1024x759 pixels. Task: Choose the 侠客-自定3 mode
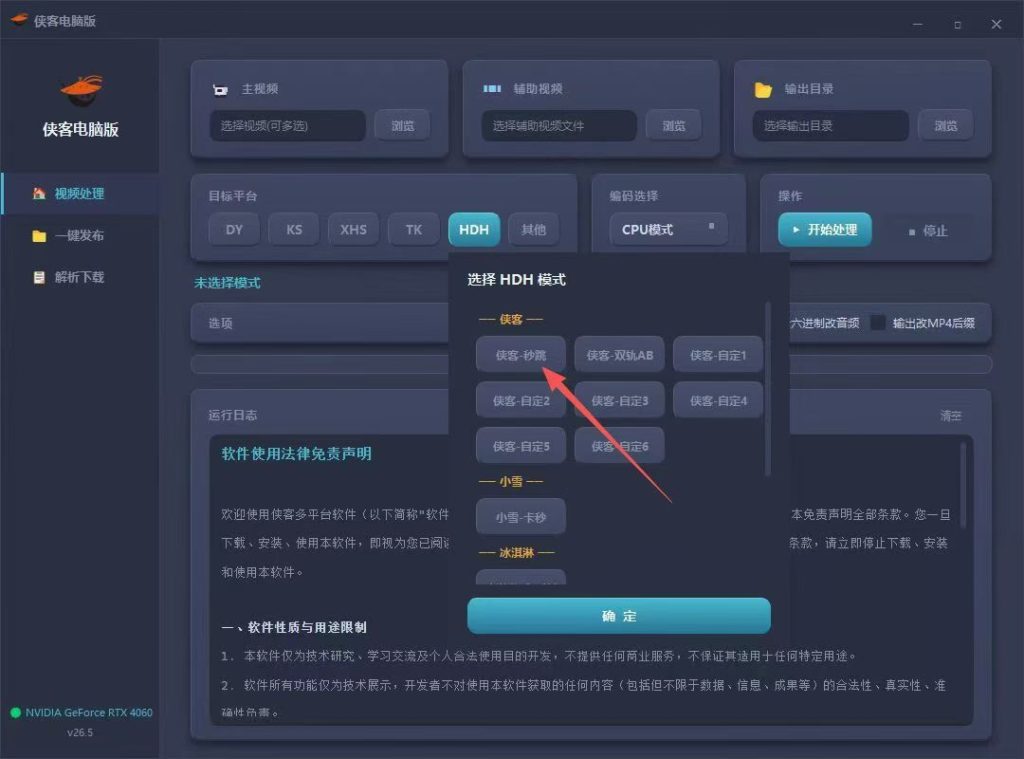click(620, 401)
